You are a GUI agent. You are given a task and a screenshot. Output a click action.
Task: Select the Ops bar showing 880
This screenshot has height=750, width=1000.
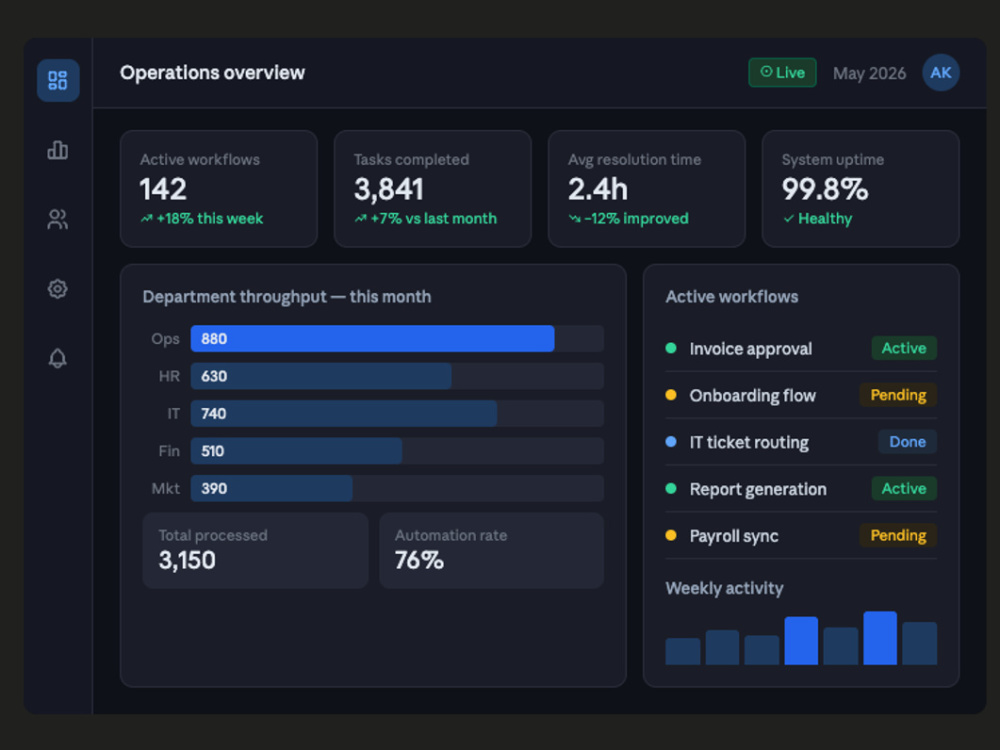(x=372, y=339)
